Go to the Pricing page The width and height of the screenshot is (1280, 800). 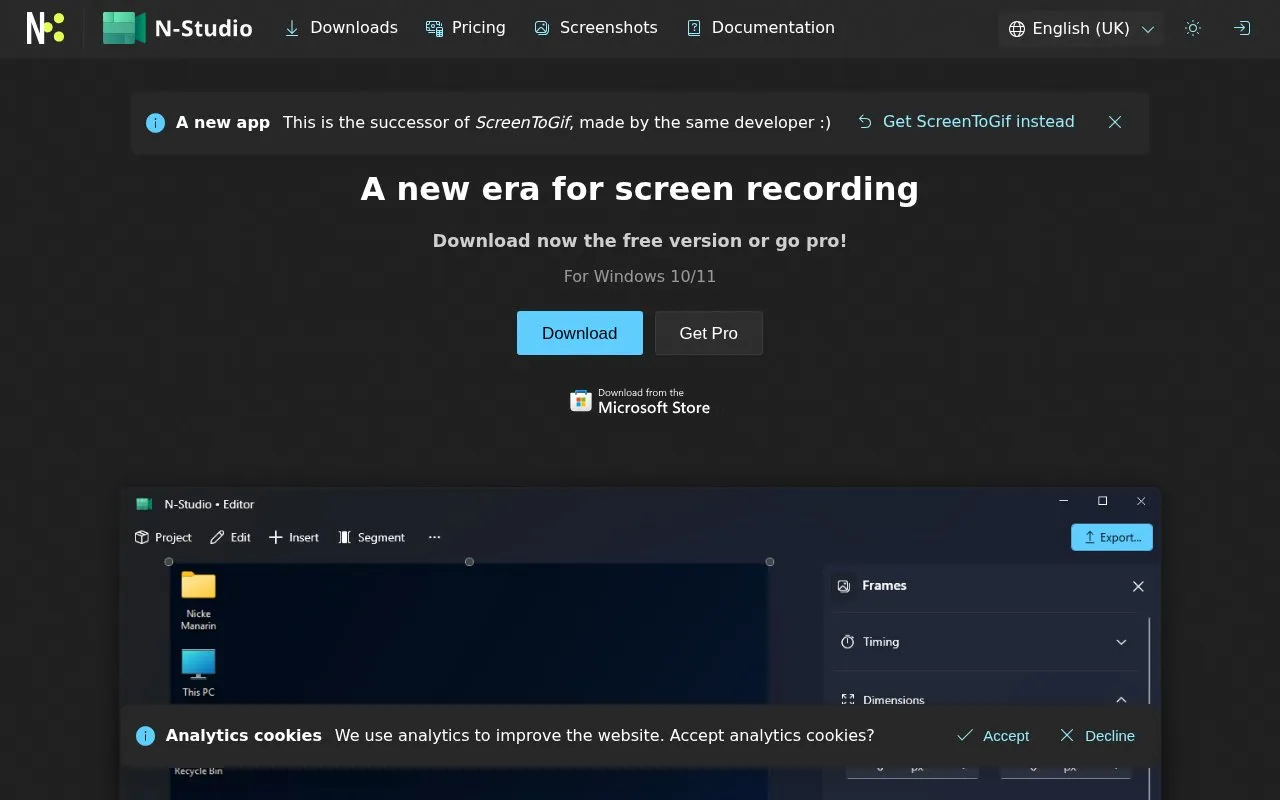(x=466, y=28)
